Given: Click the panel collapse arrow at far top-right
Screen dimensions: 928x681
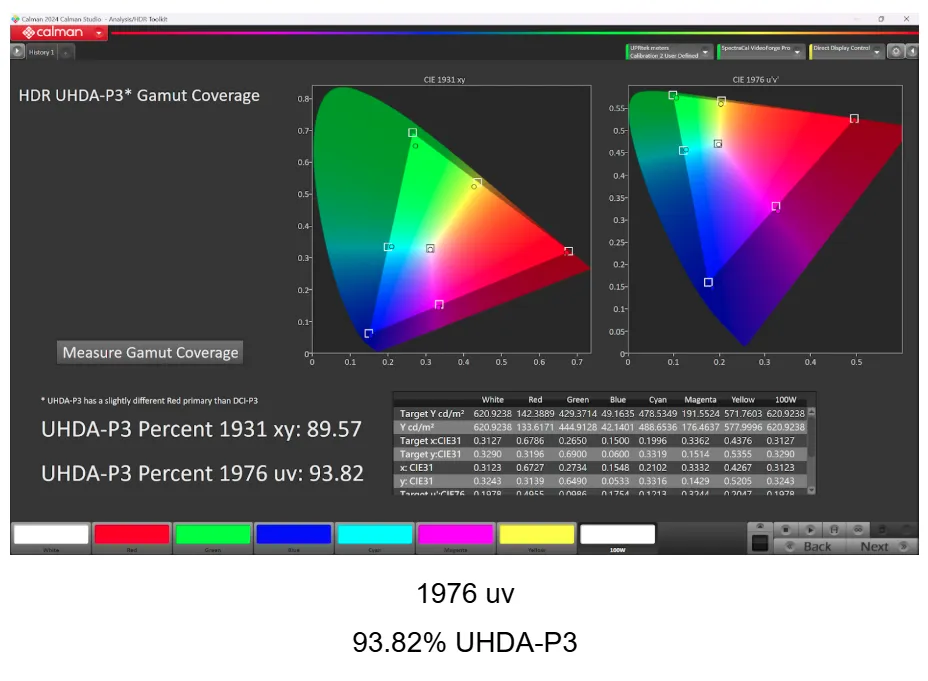Looking at the screenshot, I should click(x=911, y=51).
